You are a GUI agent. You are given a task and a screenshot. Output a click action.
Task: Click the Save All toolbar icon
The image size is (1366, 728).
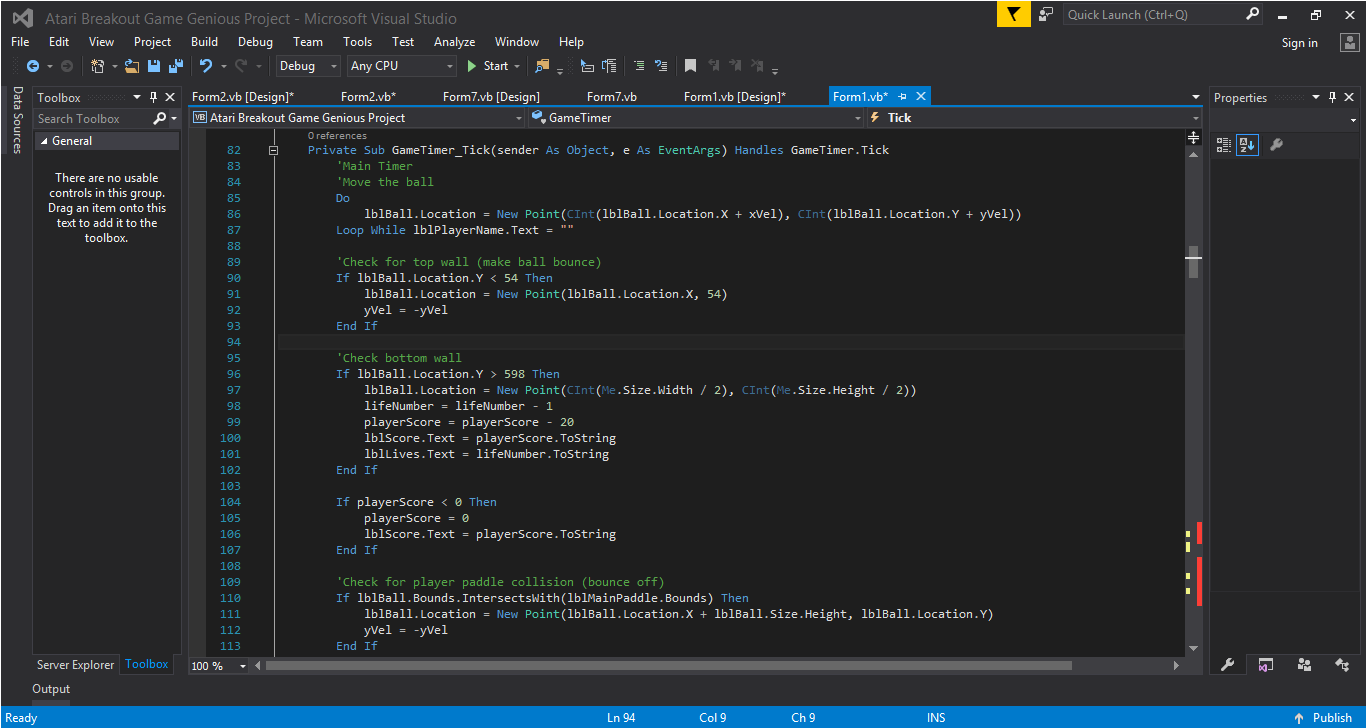tap(176, 66)
